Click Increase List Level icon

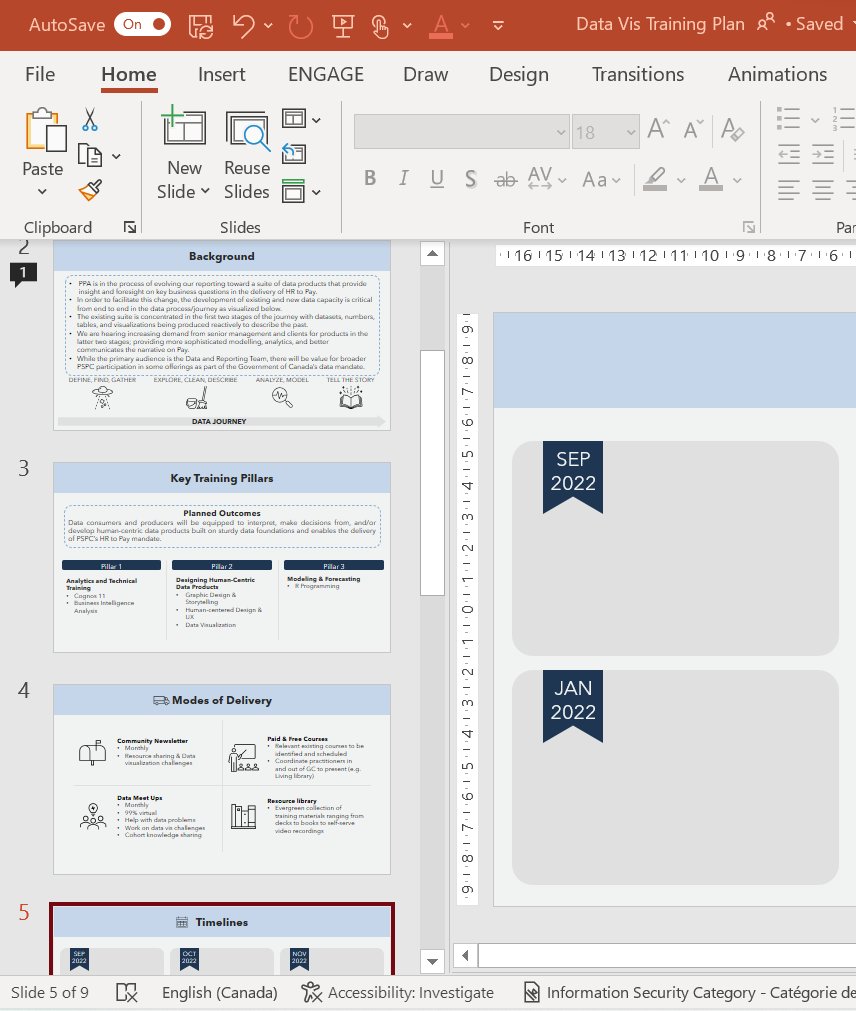(822, 154)
